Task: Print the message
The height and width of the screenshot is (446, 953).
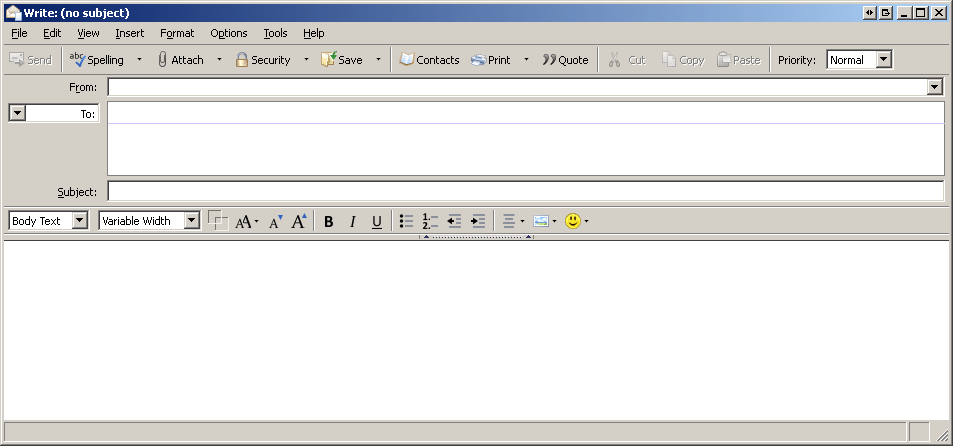Action: coord(491,60)
